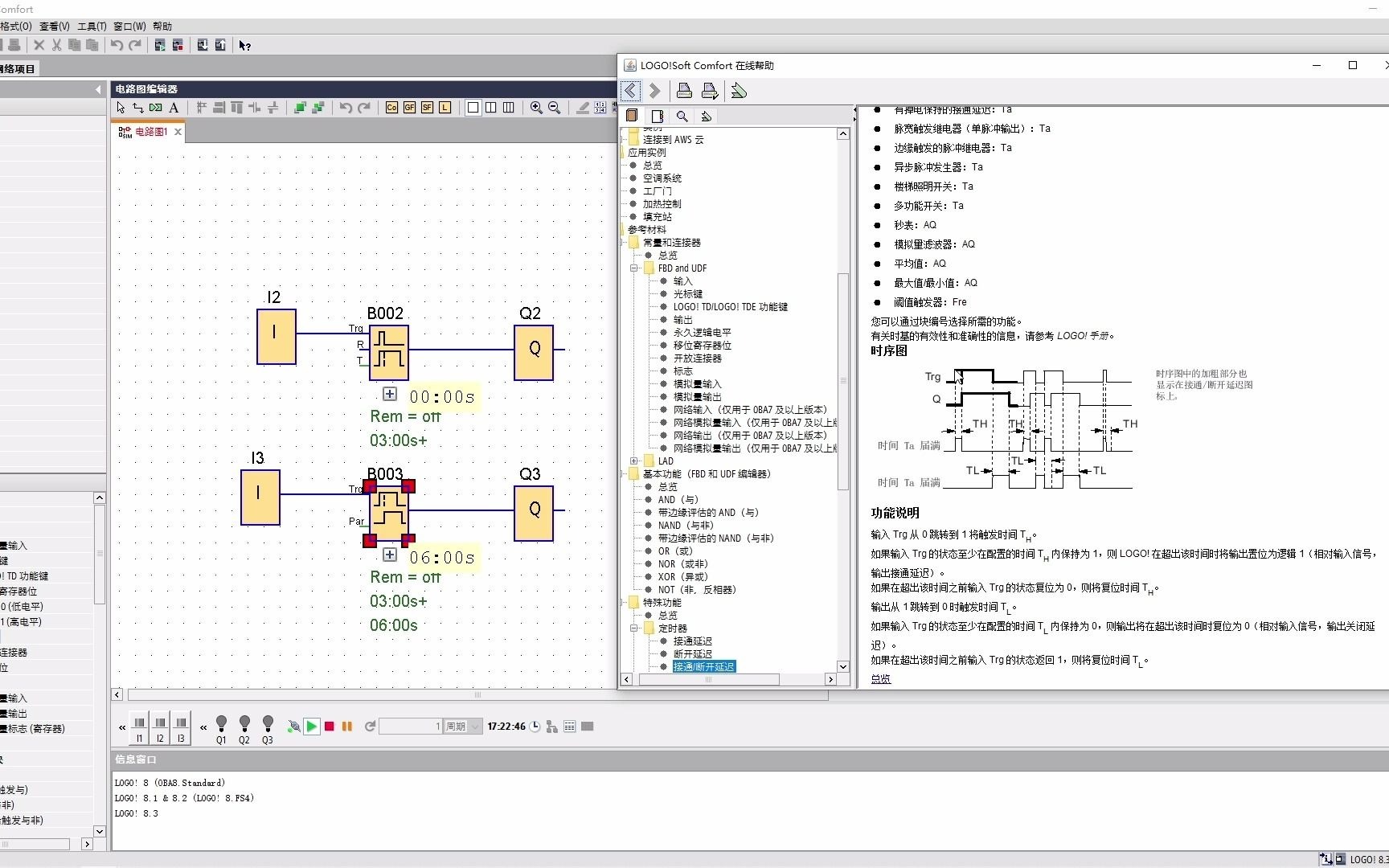Open the L data log toolbar
The image size is (1389, 868).
point(445,108)
